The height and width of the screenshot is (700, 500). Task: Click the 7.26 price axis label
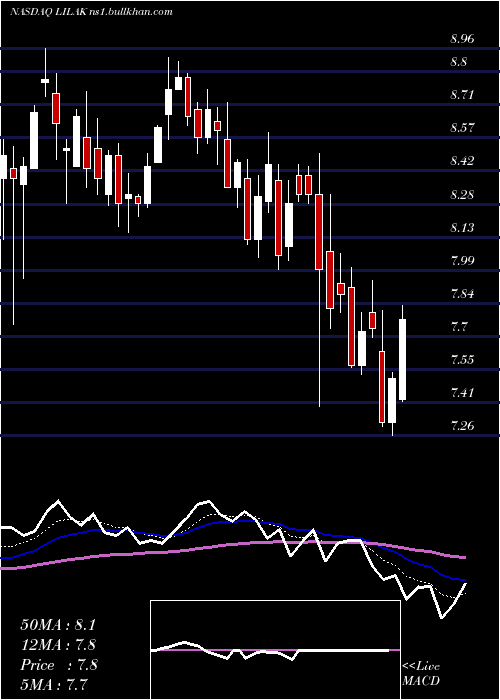pyautogui.click(x=462, y=426)
